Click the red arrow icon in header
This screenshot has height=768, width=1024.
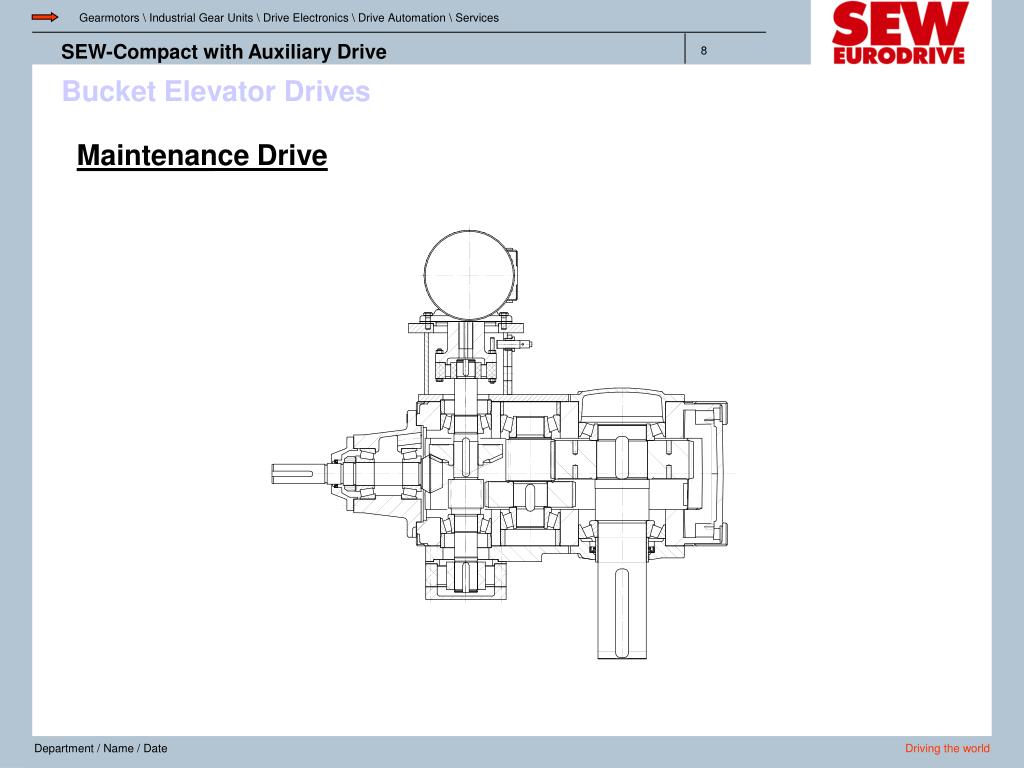pyautogui.click(x=45, y=17)
